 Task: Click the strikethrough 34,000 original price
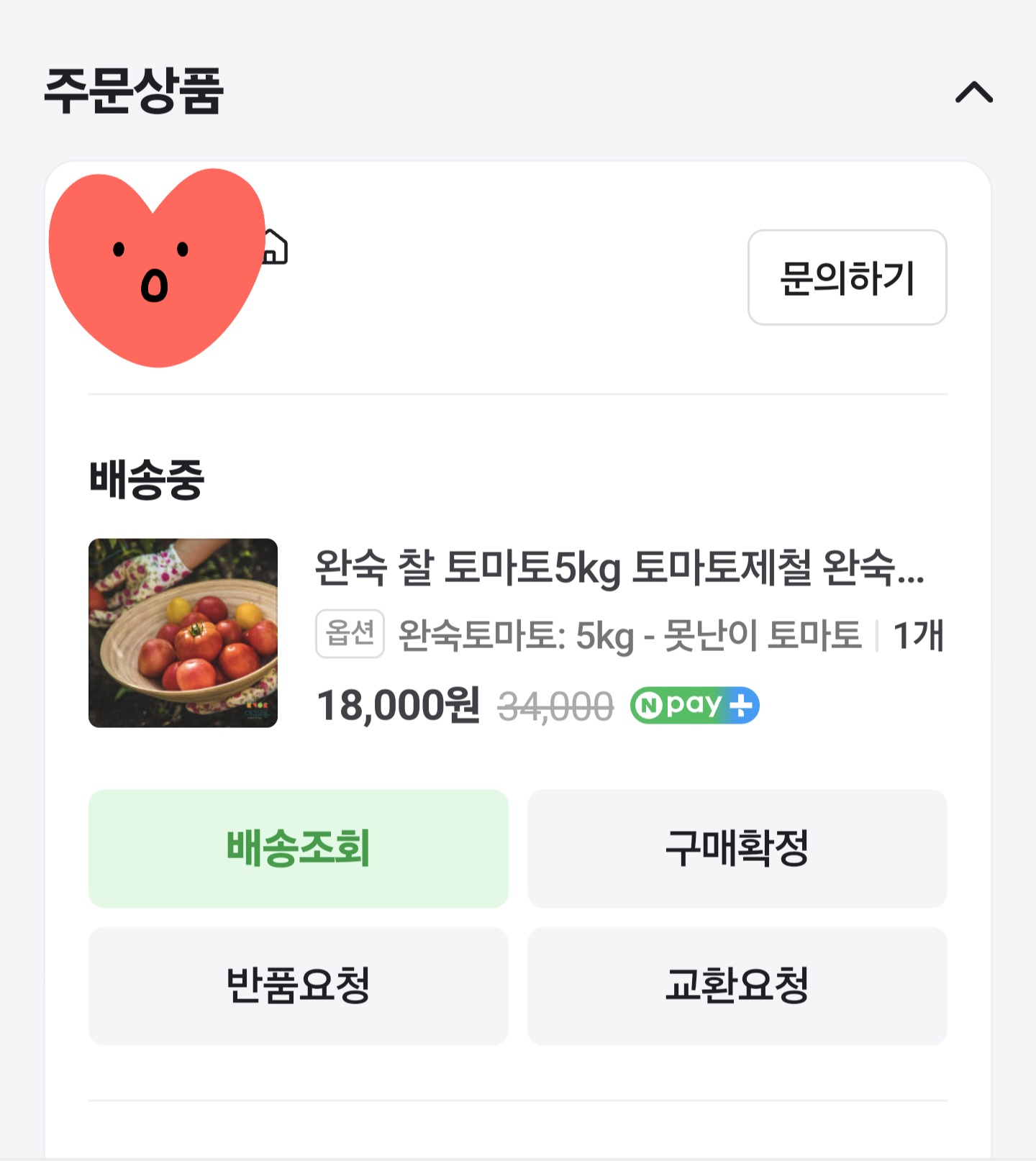coord(555,706)
